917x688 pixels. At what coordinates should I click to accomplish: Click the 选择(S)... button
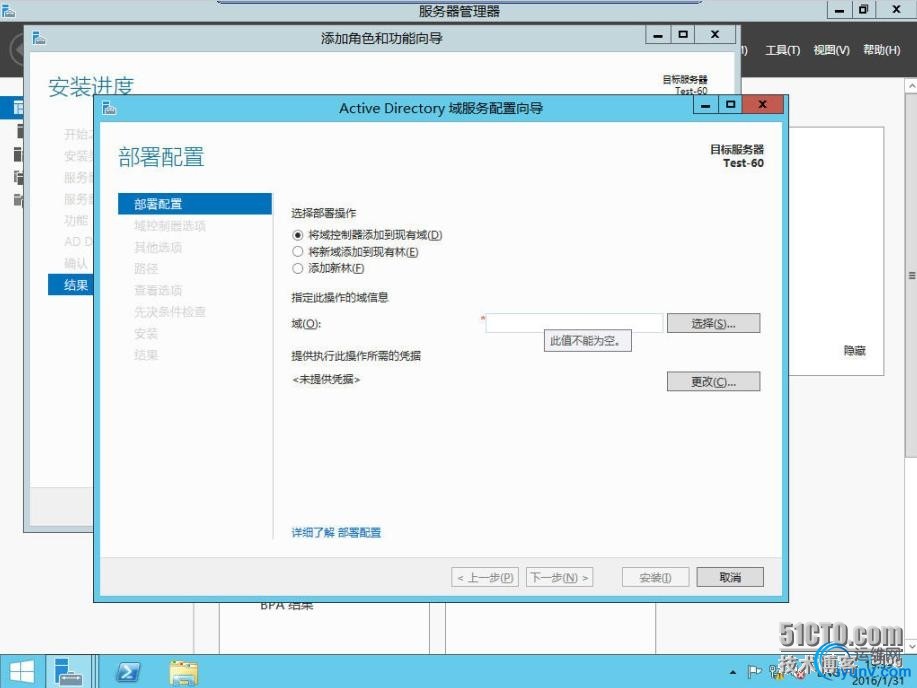713,323
